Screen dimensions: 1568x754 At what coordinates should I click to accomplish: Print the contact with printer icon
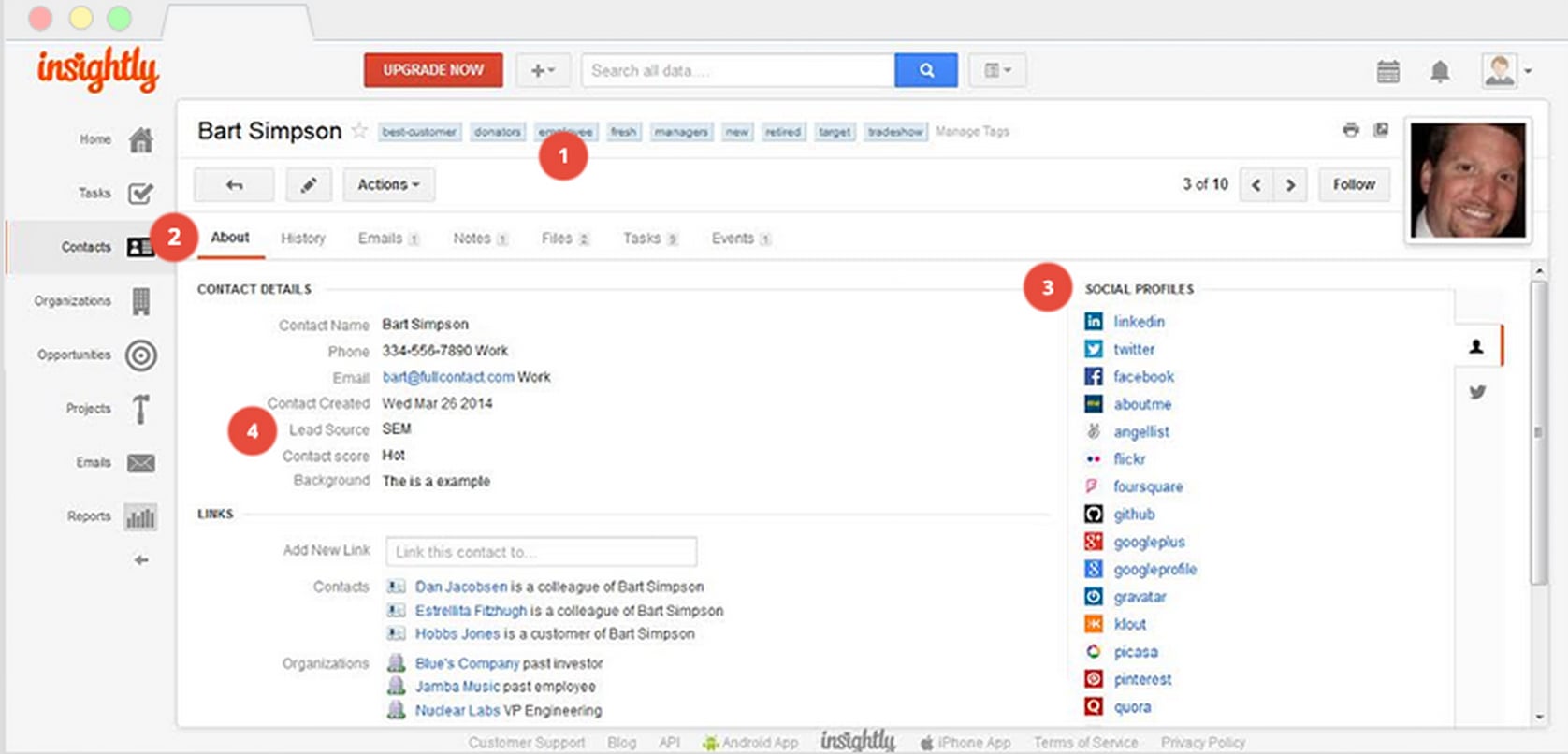pos(1351,130)
